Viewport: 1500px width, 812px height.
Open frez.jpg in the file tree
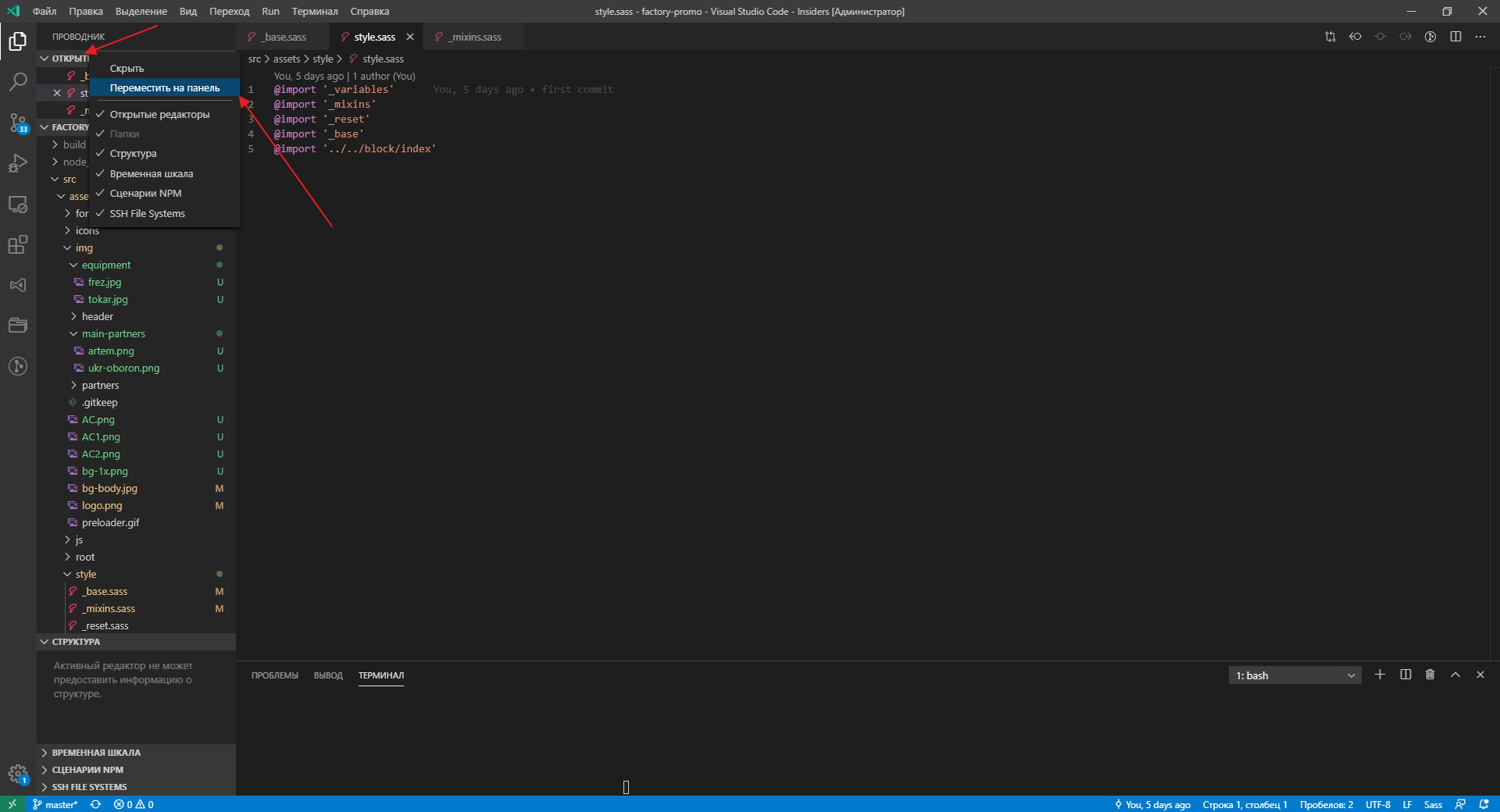tap(137, 282)
